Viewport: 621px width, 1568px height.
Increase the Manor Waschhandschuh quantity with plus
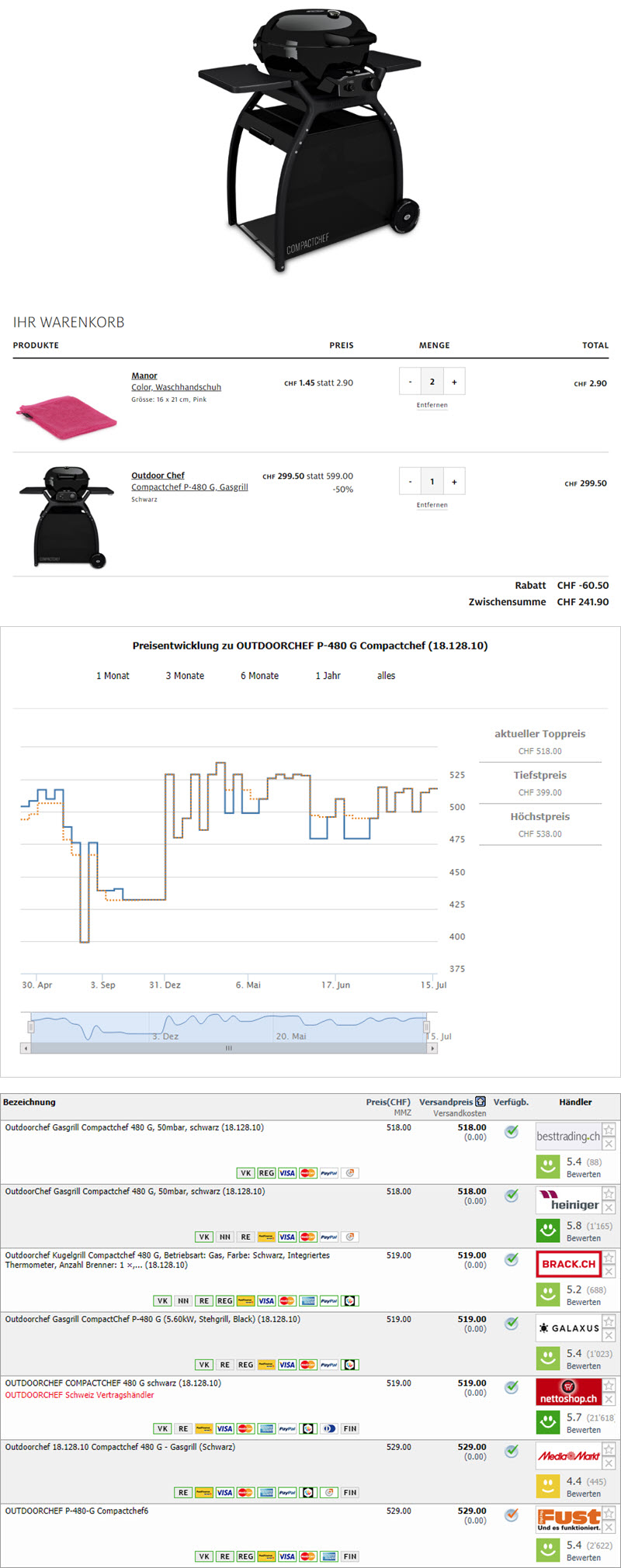click(454, 382)
